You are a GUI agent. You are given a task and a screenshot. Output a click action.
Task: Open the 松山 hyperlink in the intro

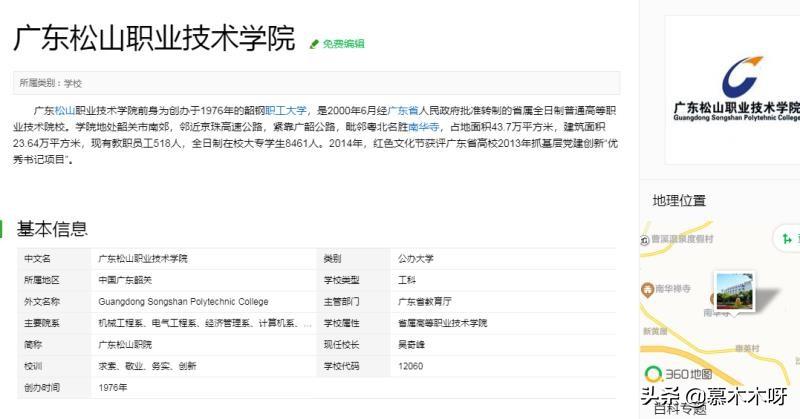[x=65, y=111]
